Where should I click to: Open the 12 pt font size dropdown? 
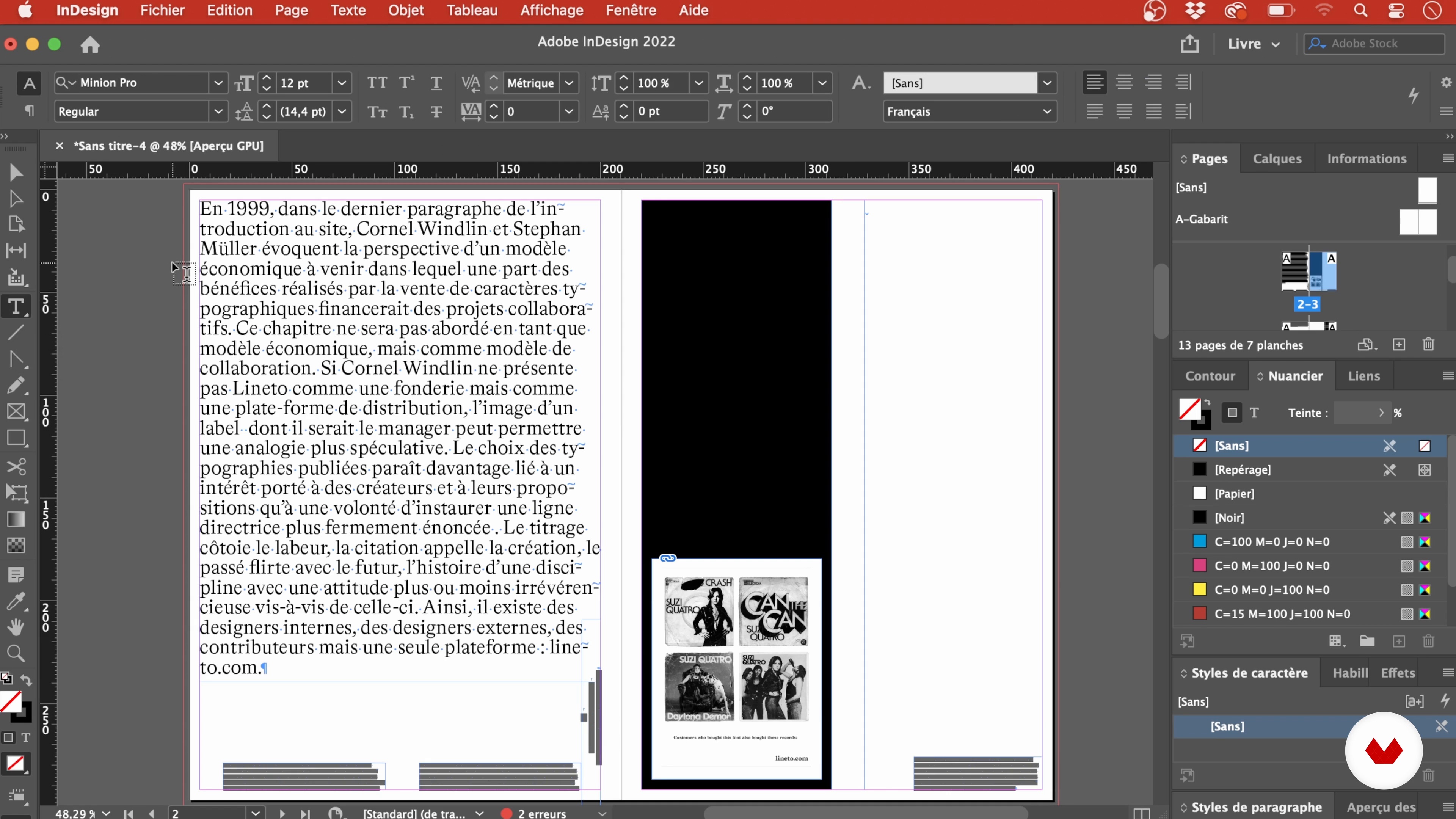(341, 83)
